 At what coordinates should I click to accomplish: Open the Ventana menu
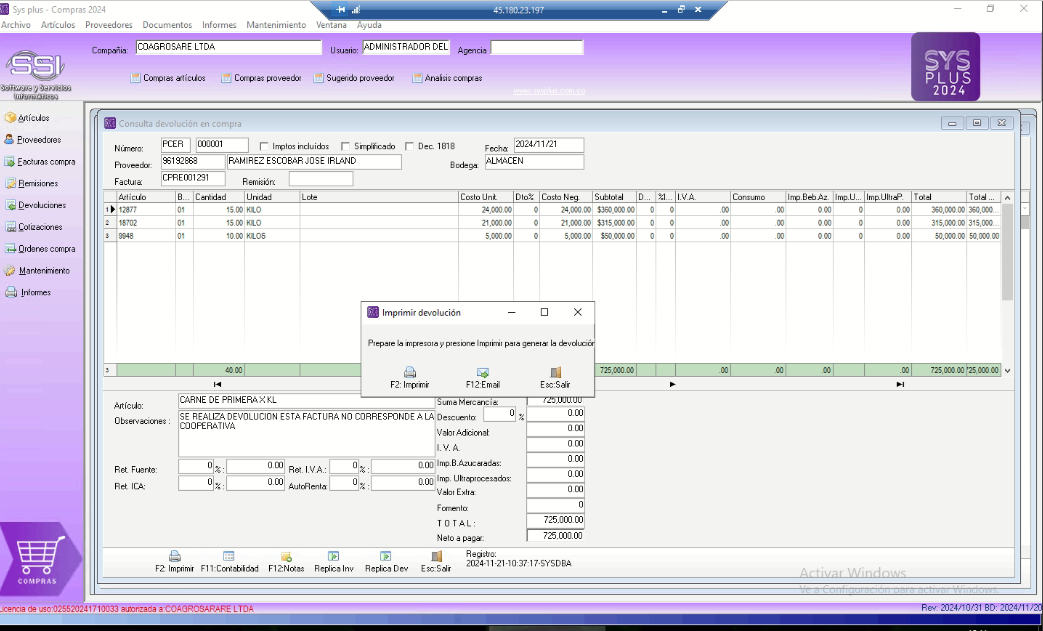click(331, 25)
